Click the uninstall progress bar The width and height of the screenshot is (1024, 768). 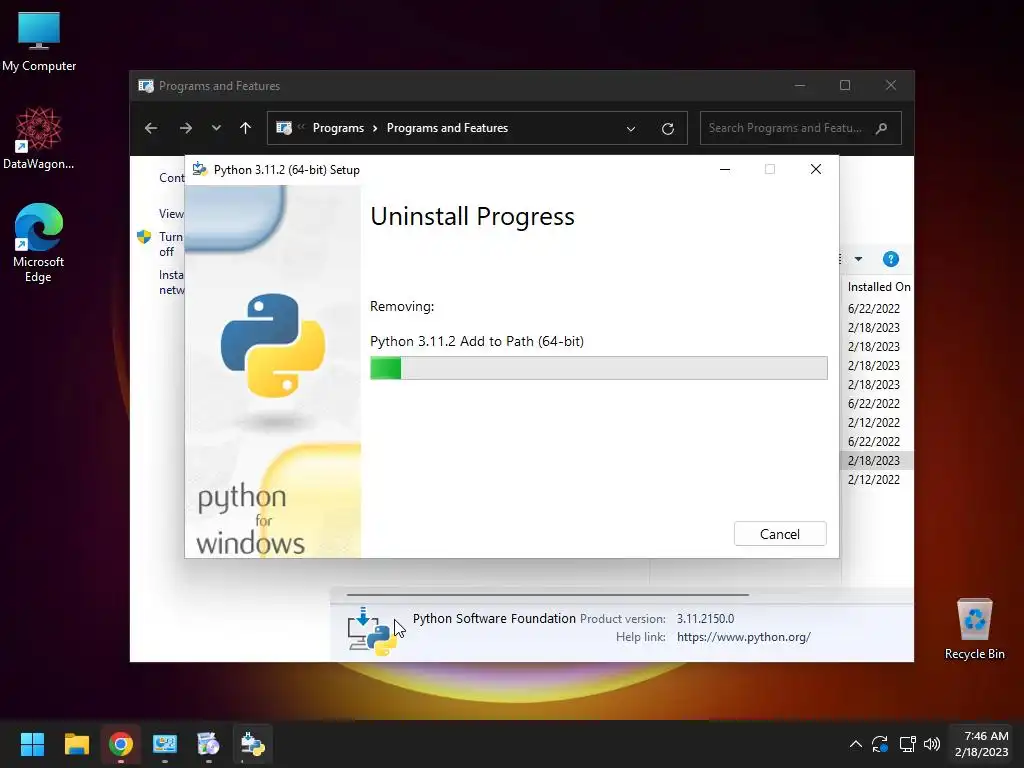598,368
